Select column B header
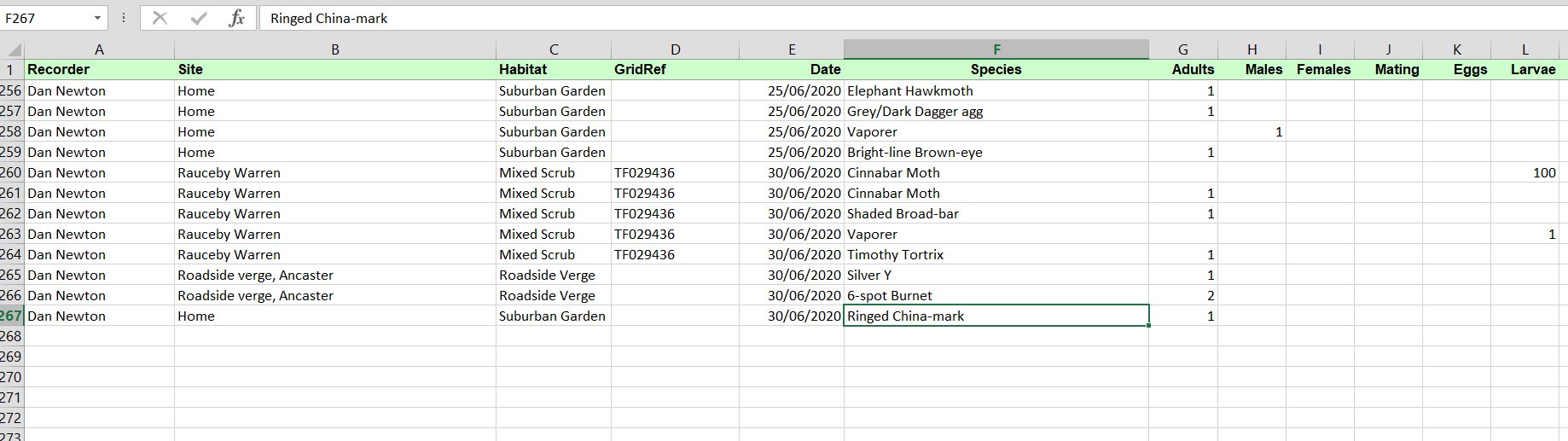Screen dimensions: 1568x441 click(x=335, y=49)
